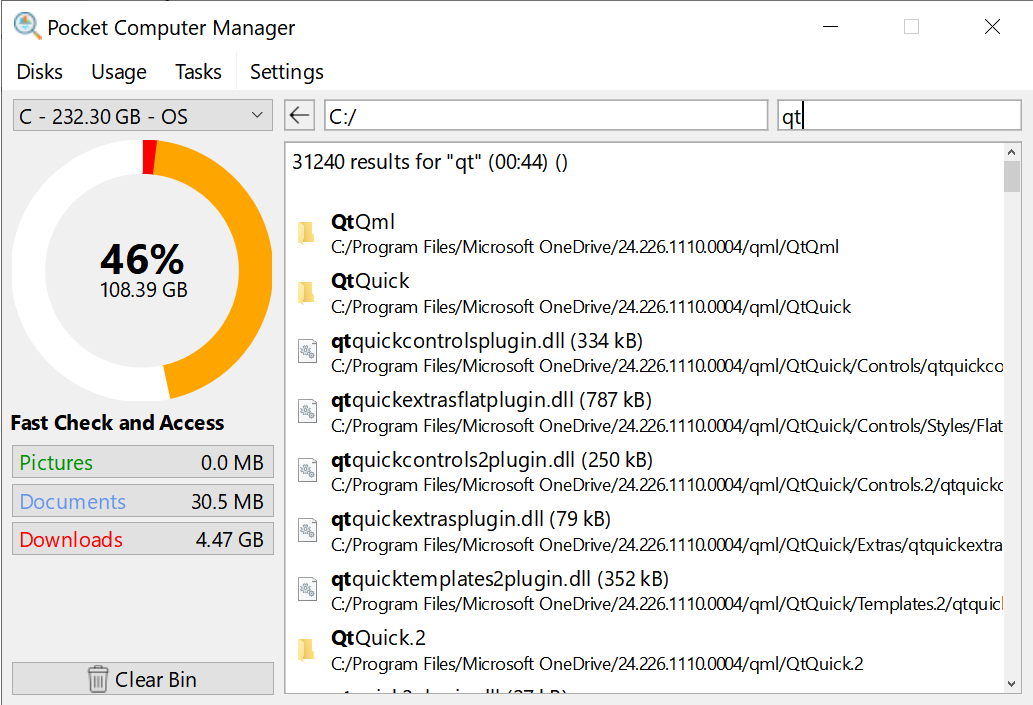
Task: Open the Documents quick access entry
Action: pos(142,501)
